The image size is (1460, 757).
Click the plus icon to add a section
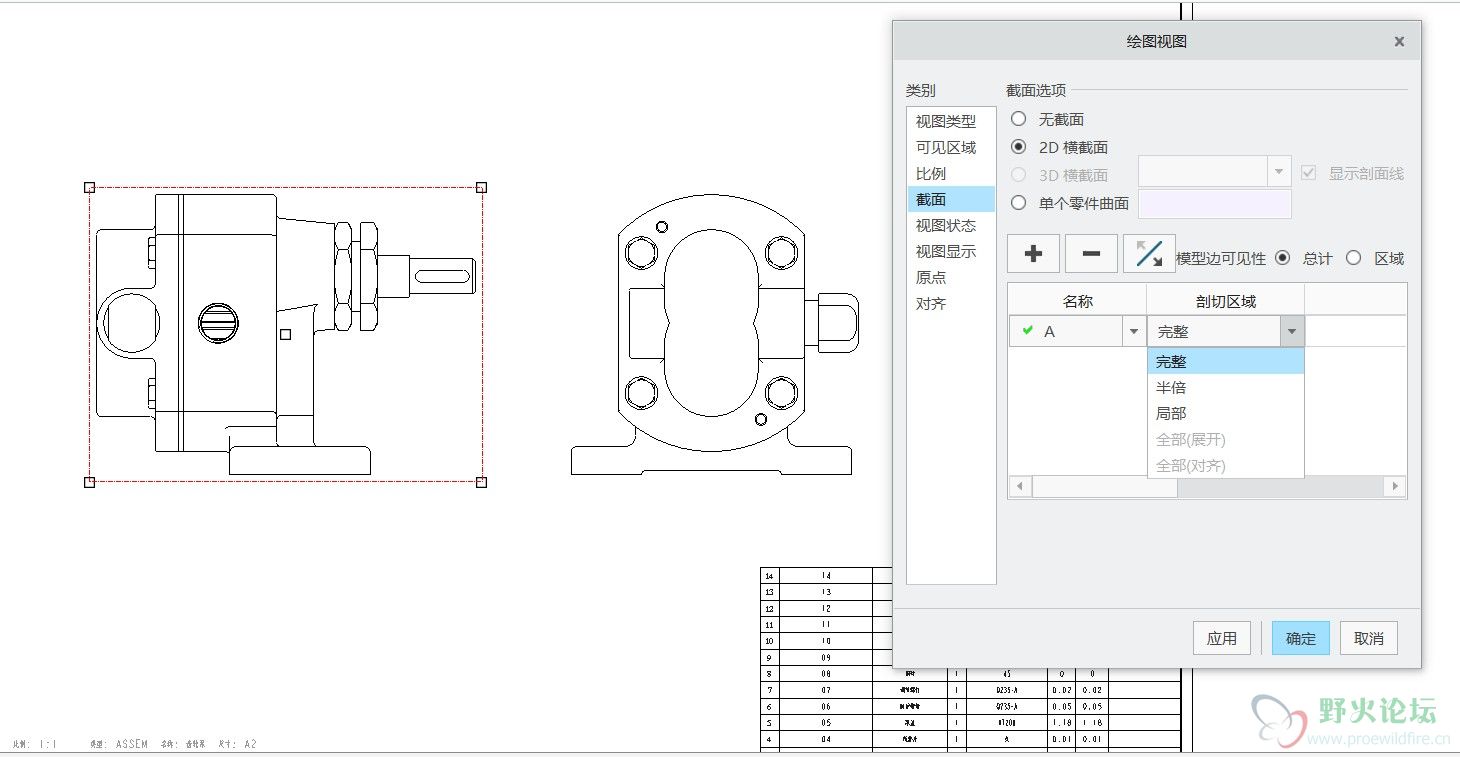coord(1033,254)
